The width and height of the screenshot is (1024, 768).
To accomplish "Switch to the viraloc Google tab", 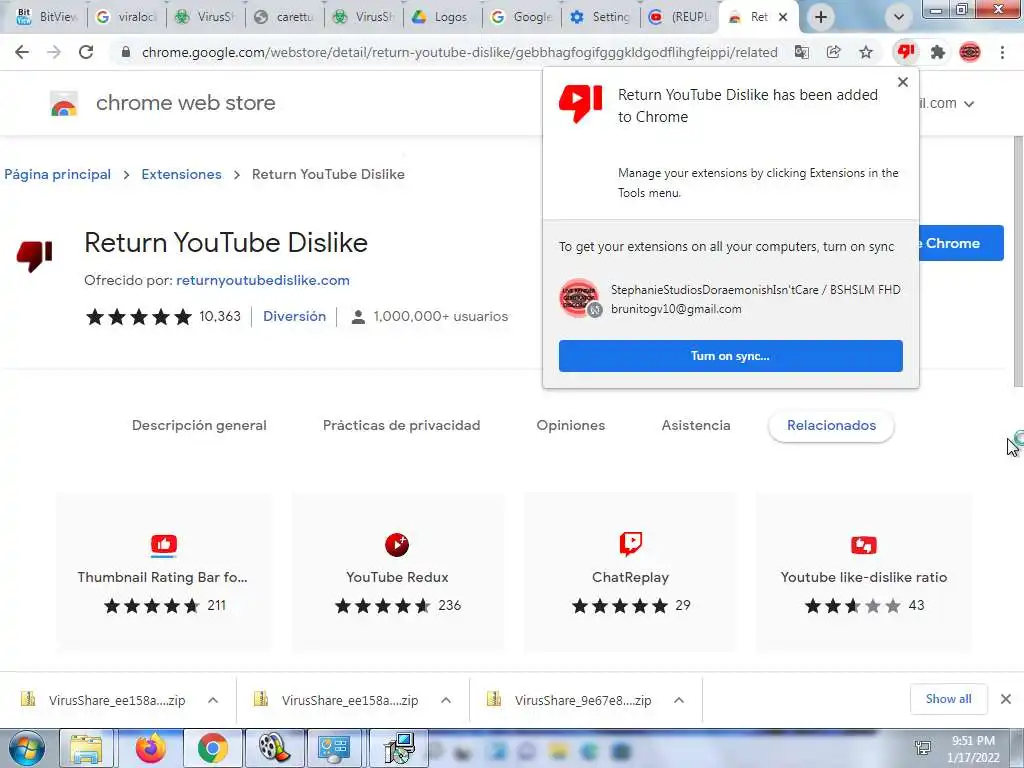I will (127, 17).
